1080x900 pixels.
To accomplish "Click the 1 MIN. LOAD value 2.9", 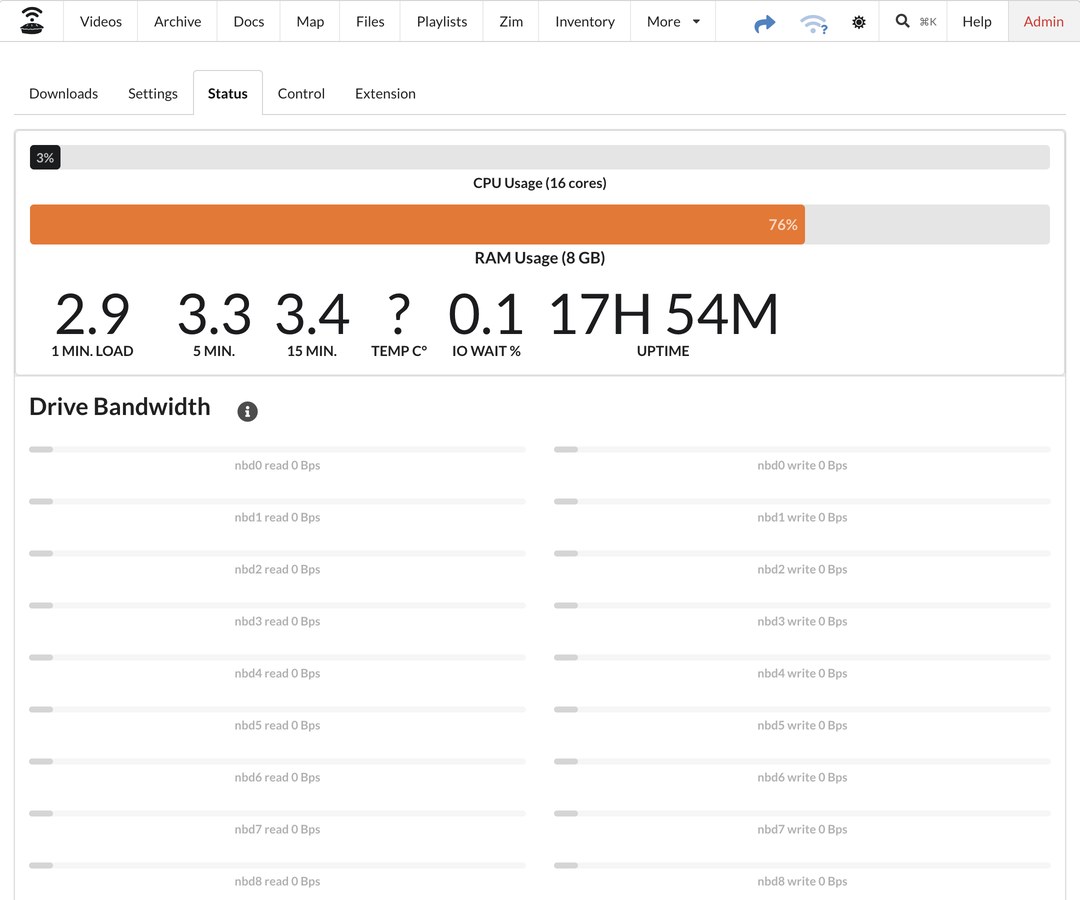I will click(92, 314).
